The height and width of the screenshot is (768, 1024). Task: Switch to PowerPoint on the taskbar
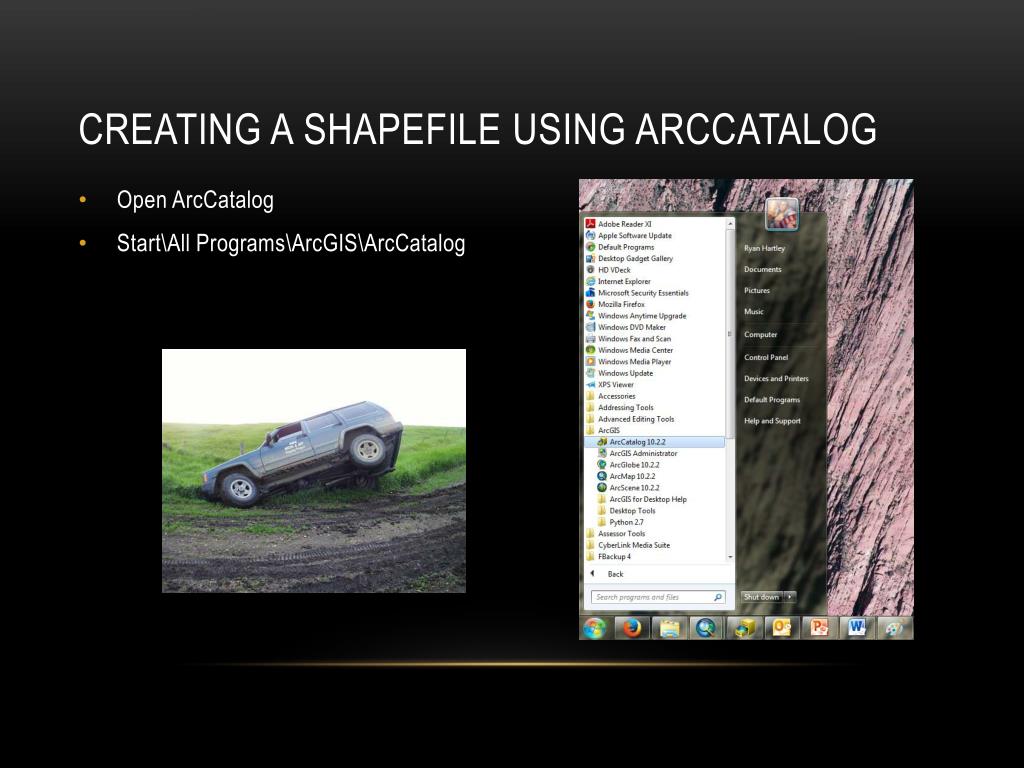[x=819, y=628]
